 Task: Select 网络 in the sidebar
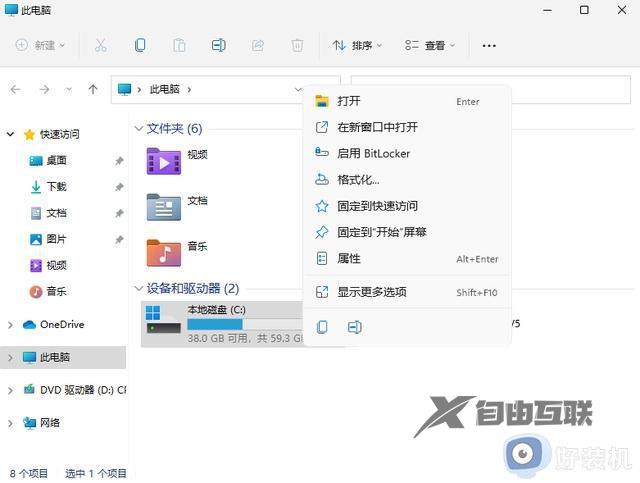pos(50,423)
